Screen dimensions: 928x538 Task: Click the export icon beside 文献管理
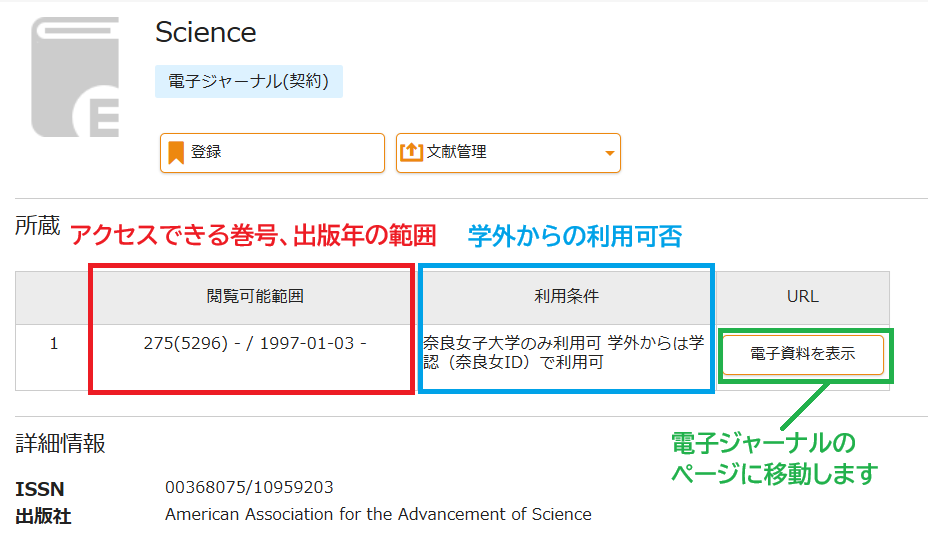point(411,153)
